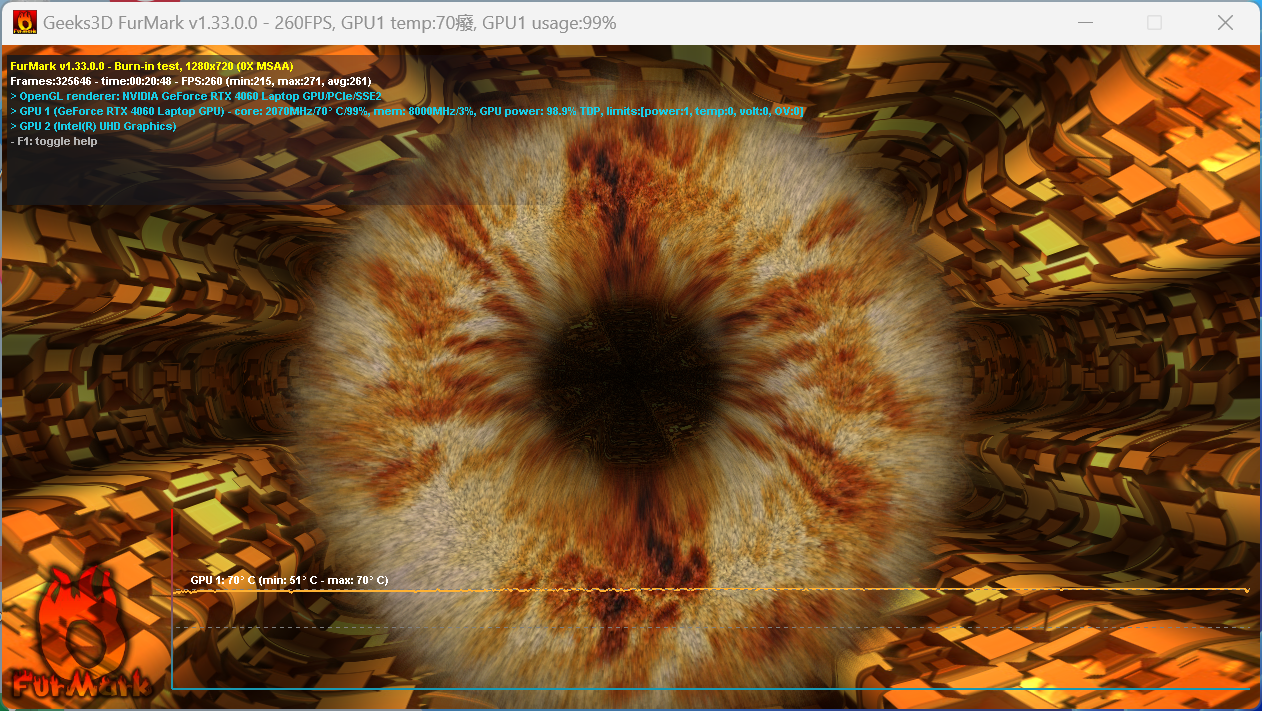Screen dimensions: 1262x711
Task: Click the FurMark flame logo in corner
Action: pyautogui.click(x=83, y=632)
